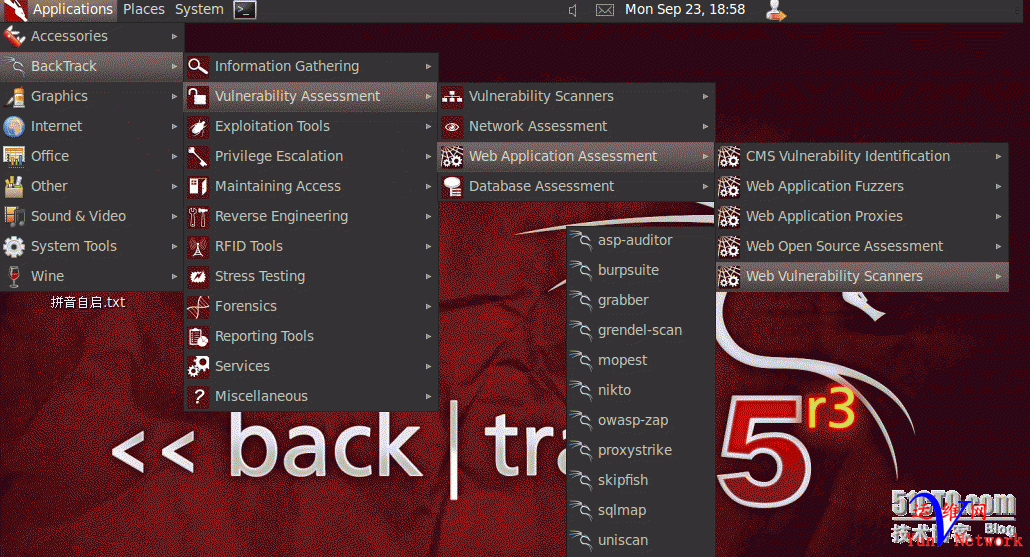The width and height of the screenshot is (1030, 557).
Task: Select BackTrack menu entry
Action: click(x=92, y=66)
